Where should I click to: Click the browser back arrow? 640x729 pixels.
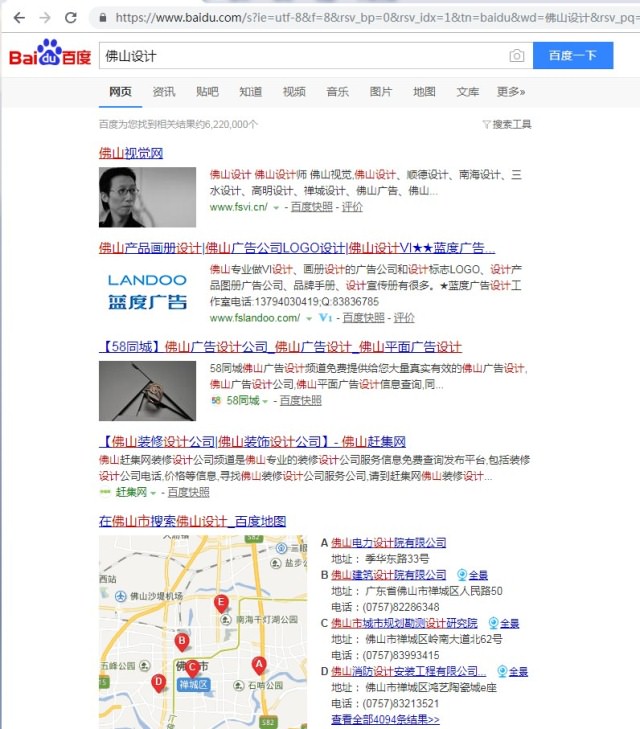[x=19, y=18]
